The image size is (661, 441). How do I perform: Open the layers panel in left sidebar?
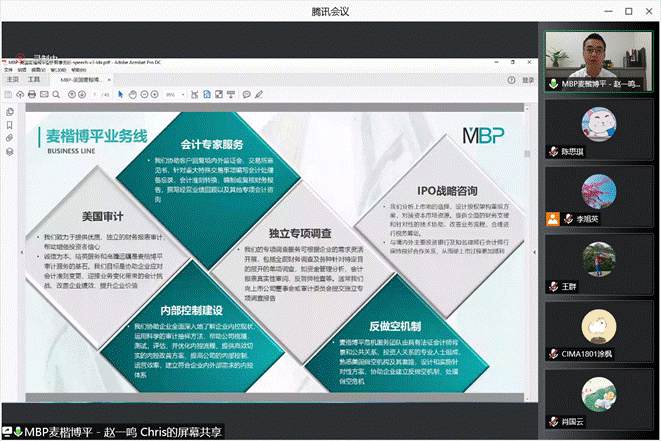[9, 151]
